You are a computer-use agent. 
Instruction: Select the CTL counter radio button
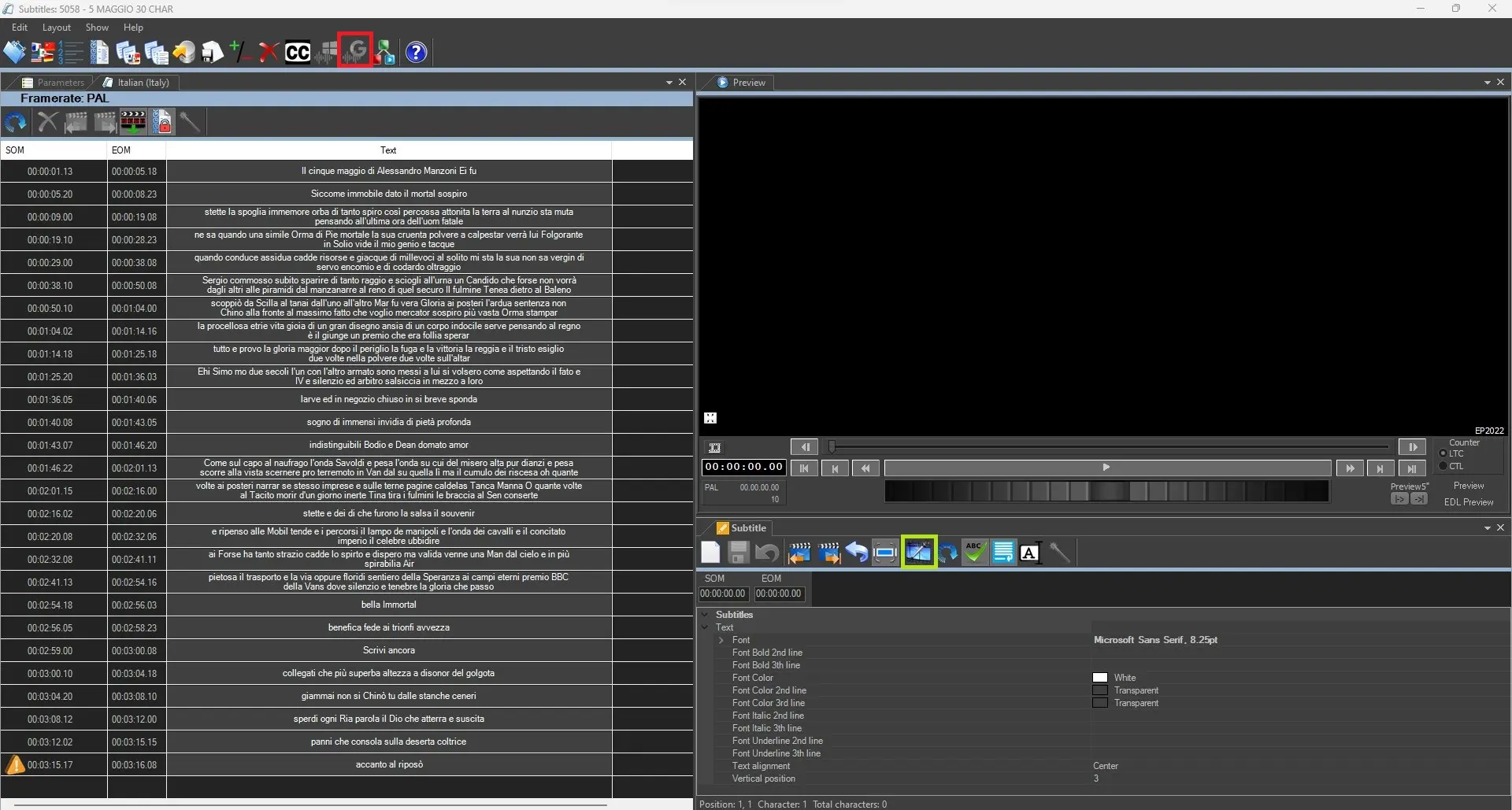pyautogui.click(x=1443, y=466)
